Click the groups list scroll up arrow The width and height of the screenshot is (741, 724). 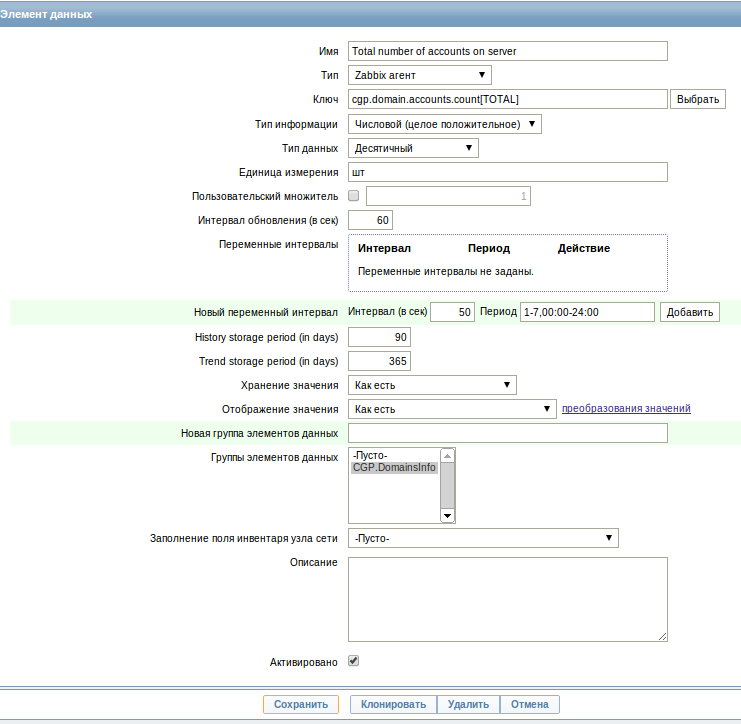pyautogui.click(x=447, y=456)
